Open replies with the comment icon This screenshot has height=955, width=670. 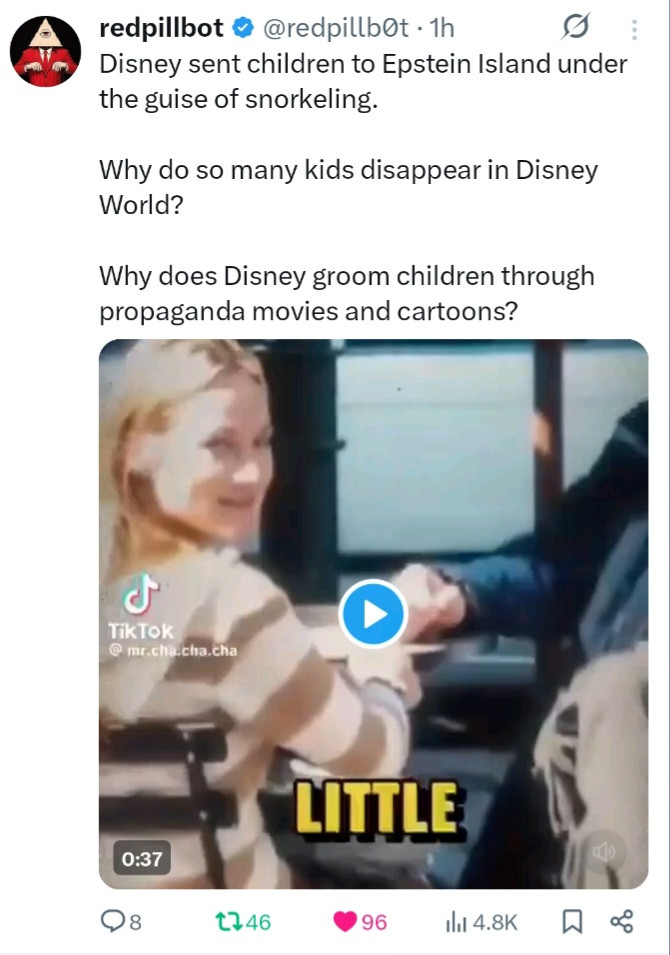pos(113,922)
